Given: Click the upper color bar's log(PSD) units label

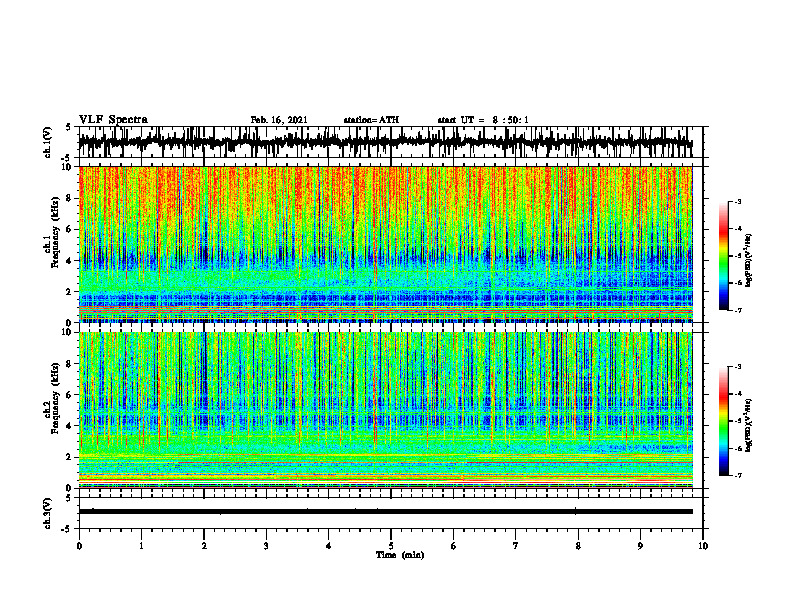Looking at the screenshot, I should click(749, 261).
